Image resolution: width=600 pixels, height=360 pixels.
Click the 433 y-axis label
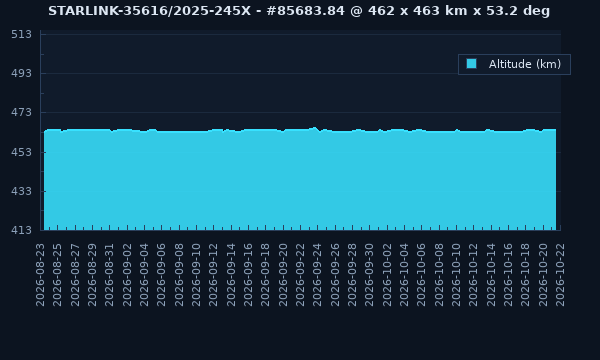(21, 191)
